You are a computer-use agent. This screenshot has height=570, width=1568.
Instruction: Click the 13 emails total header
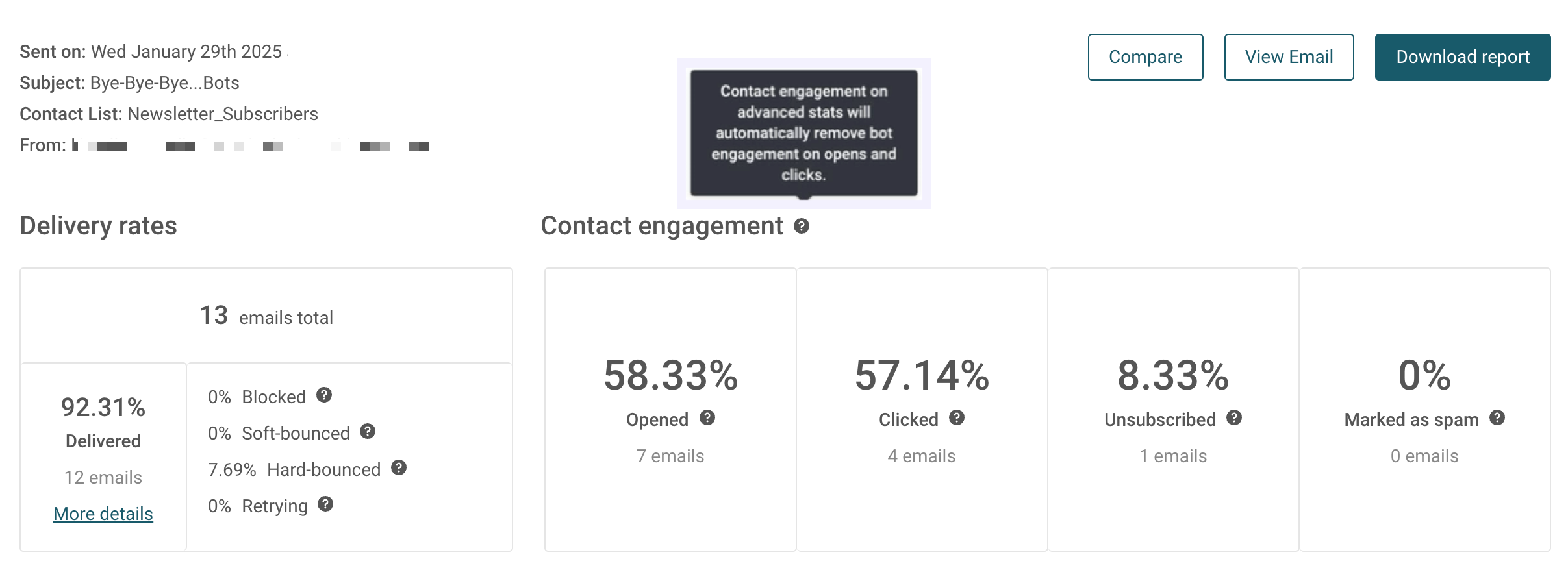(x=266, y=316)
